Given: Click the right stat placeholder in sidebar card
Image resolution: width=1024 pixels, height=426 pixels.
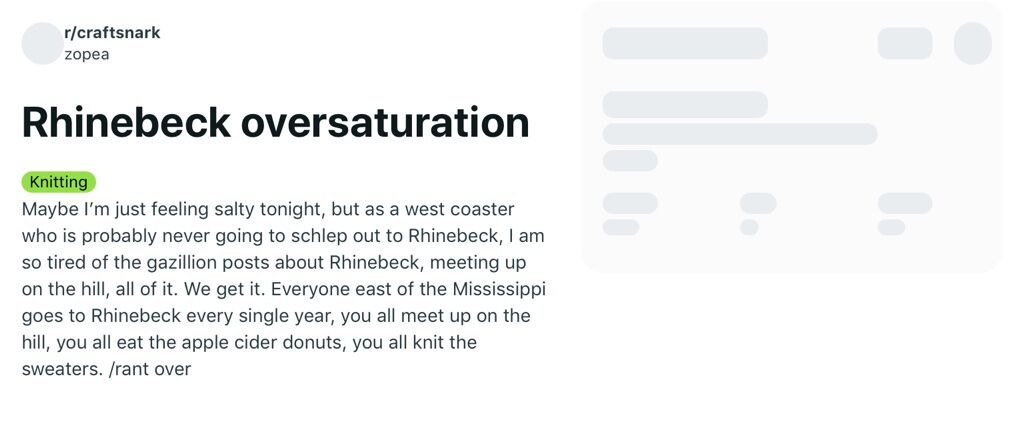Looking at the screenshot, I should (x=904, y=203).
